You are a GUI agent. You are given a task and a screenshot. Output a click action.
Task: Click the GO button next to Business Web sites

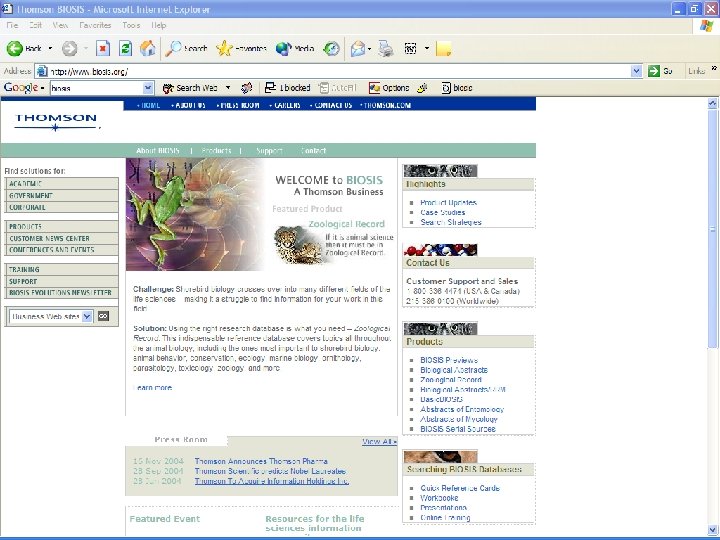point(104,316)
